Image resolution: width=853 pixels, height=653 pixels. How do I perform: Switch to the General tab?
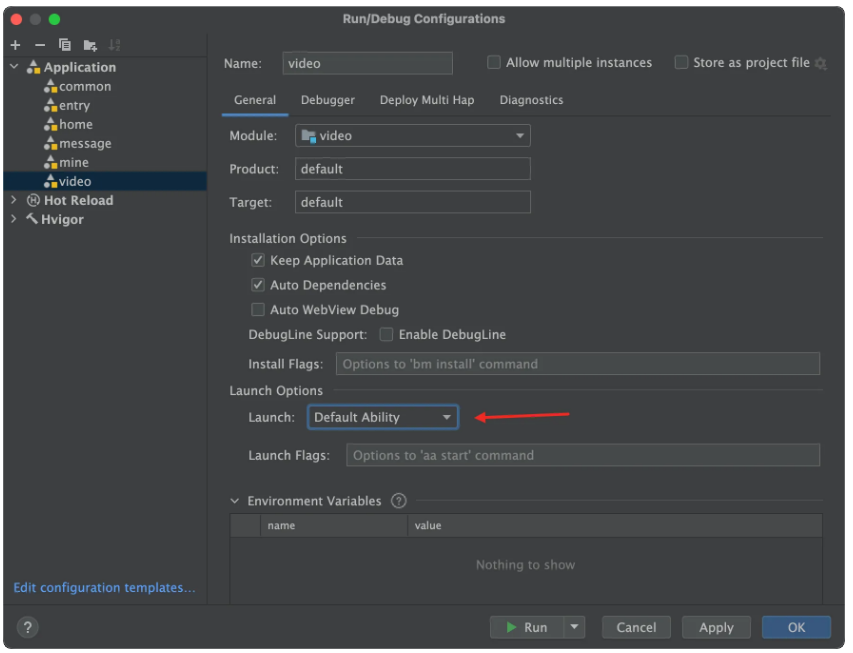[x=255, y=100]
